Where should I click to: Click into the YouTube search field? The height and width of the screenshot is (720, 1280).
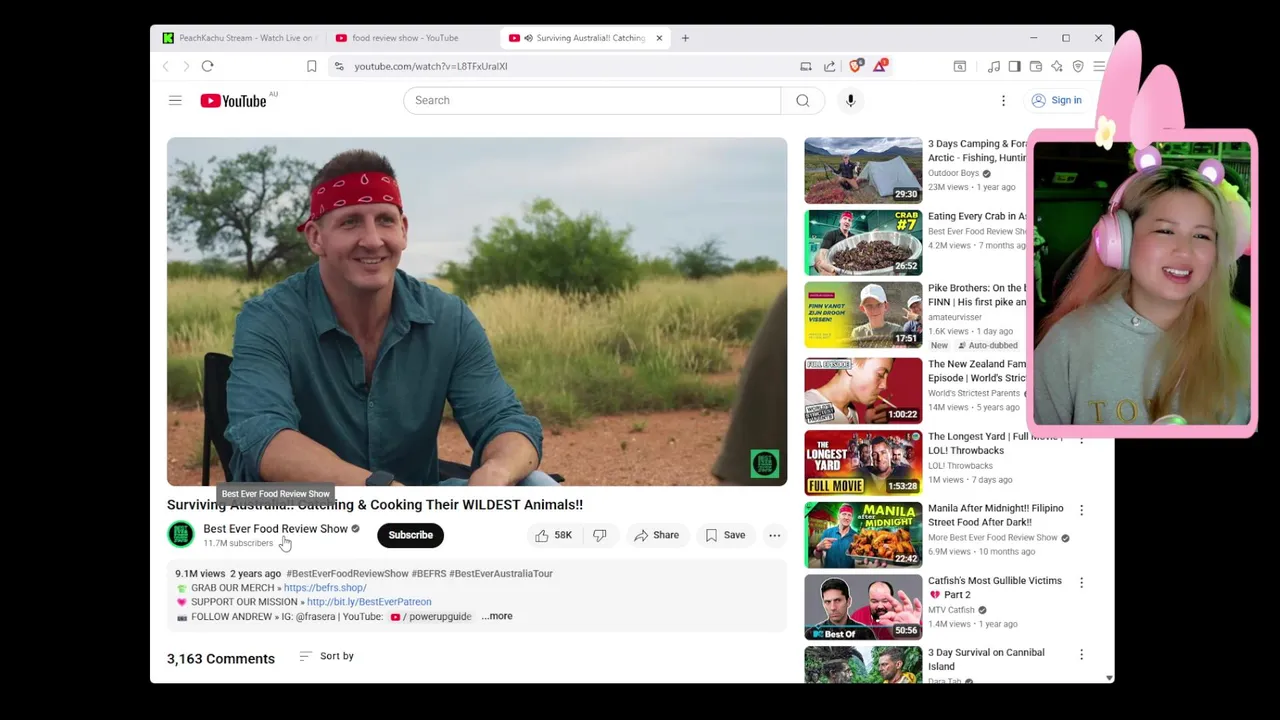(592, 100)
